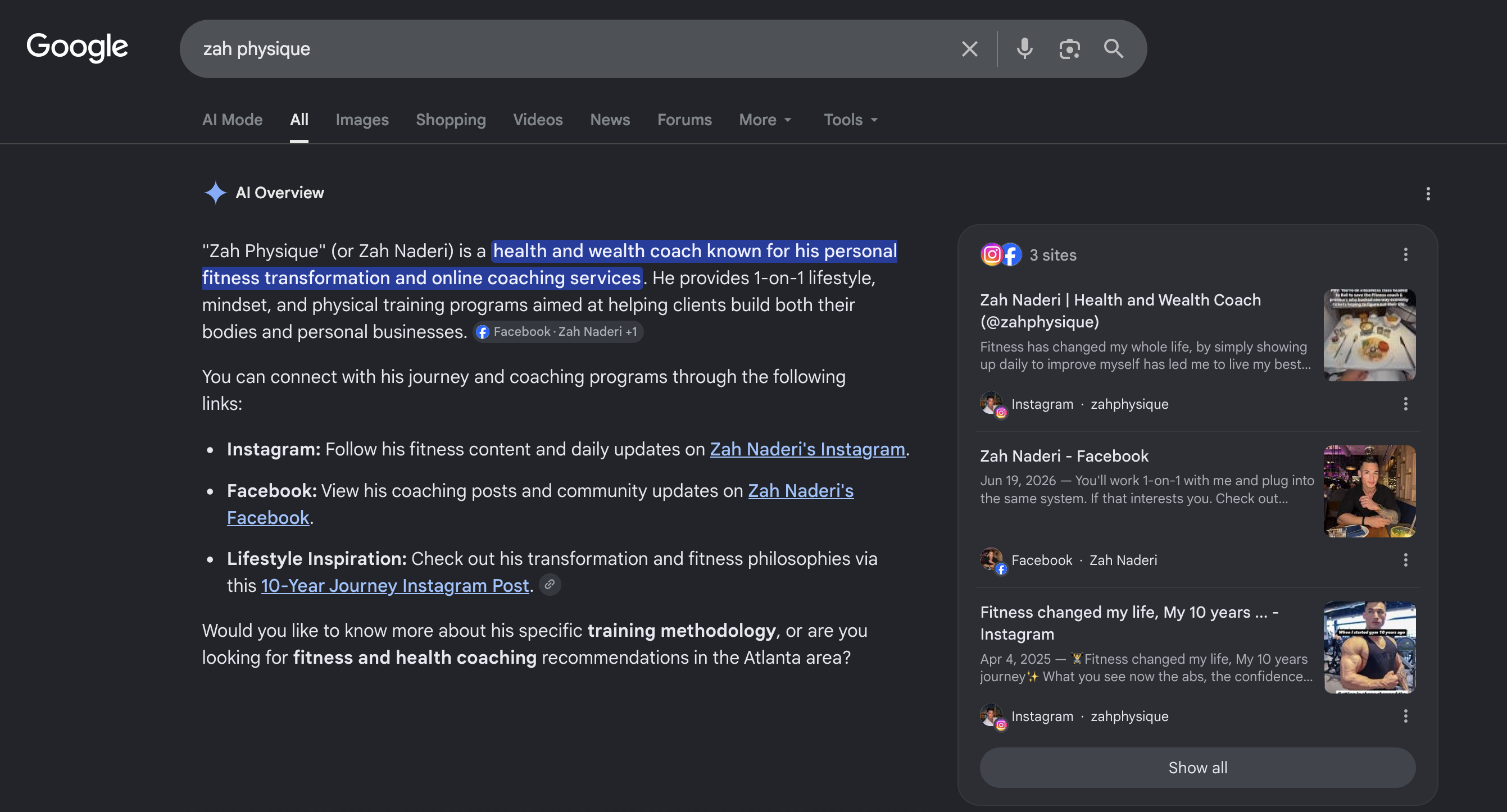Click the meal photo thumbnail of Instagram profile result
Screen dimensions: 1507x812
point(1369,335)
